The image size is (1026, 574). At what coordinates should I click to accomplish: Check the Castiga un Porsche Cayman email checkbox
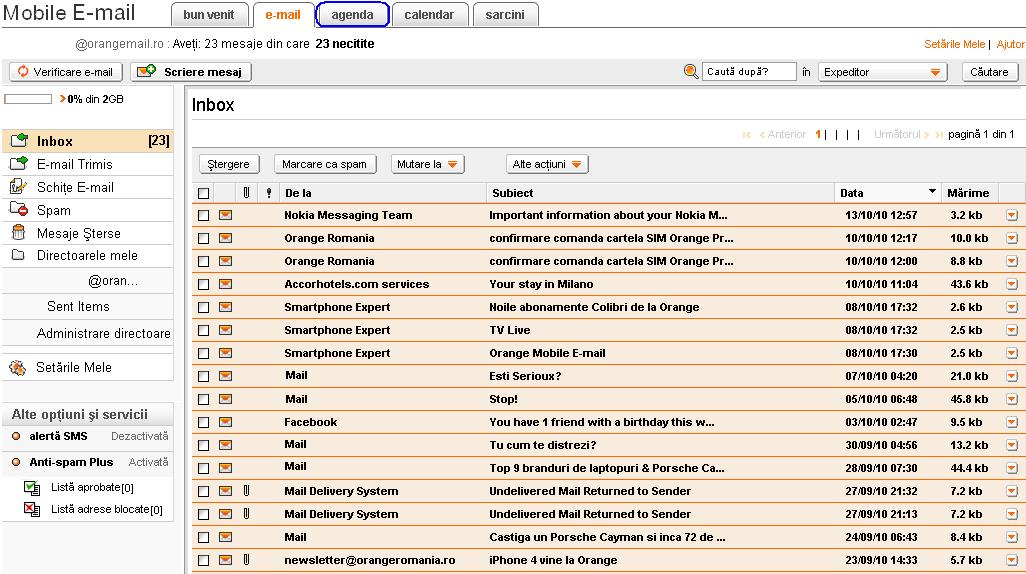[203, 537]
